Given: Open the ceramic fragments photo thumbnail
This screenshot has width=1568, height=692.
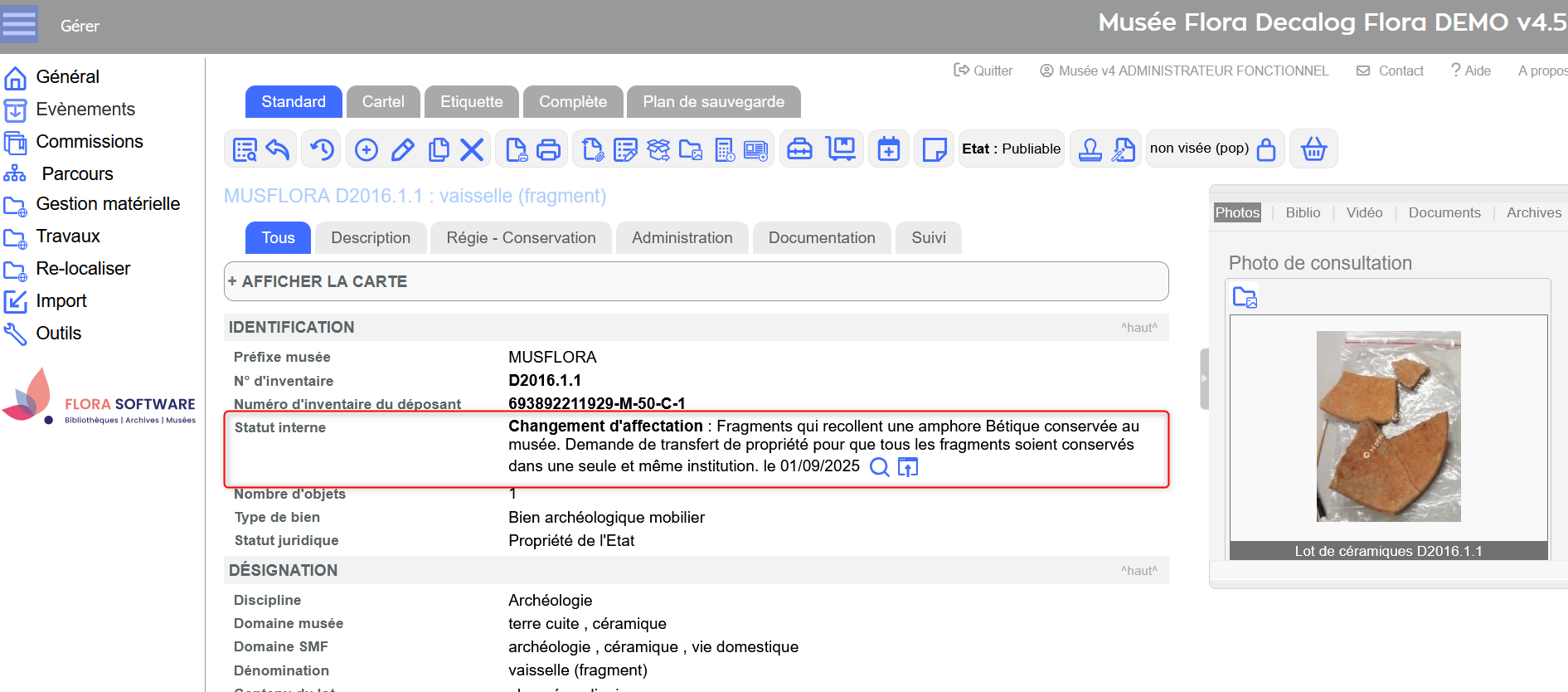Looking at the screenshot, I should pyautogui.click(x=1388, y=426).
